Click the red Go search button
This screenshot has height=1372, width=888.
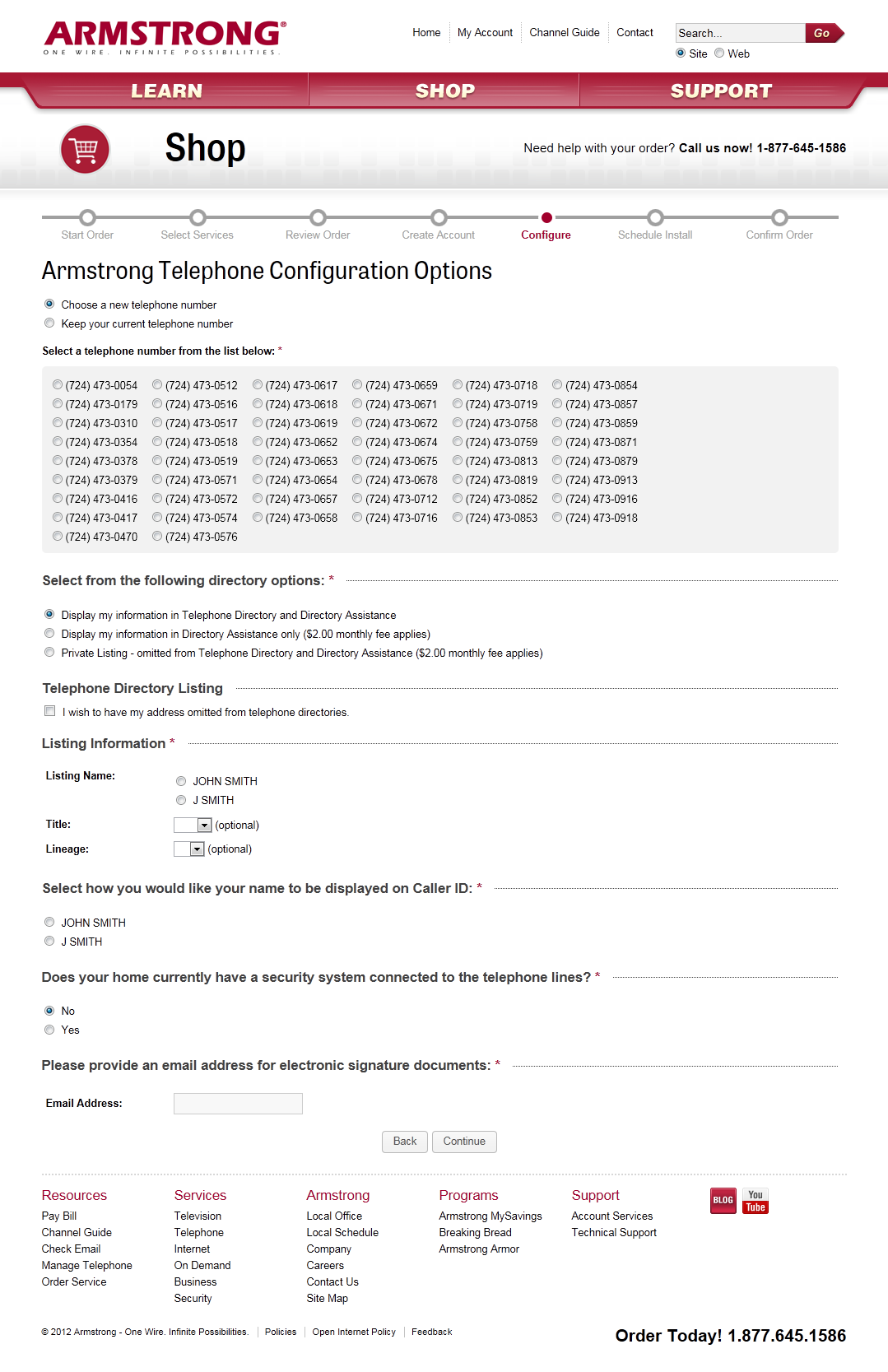click(824, 33)
